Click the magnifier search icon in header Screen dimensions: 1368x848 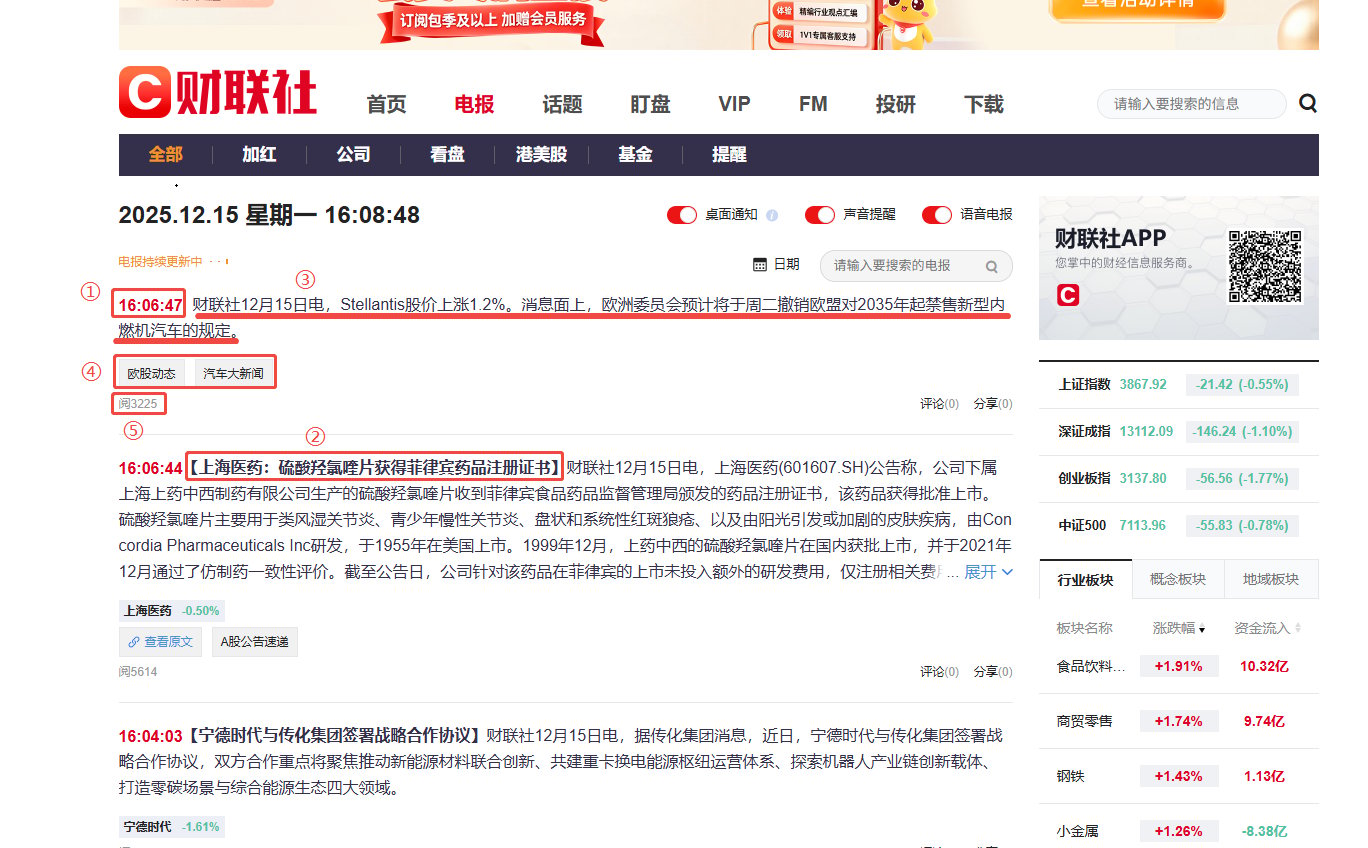1308,103
